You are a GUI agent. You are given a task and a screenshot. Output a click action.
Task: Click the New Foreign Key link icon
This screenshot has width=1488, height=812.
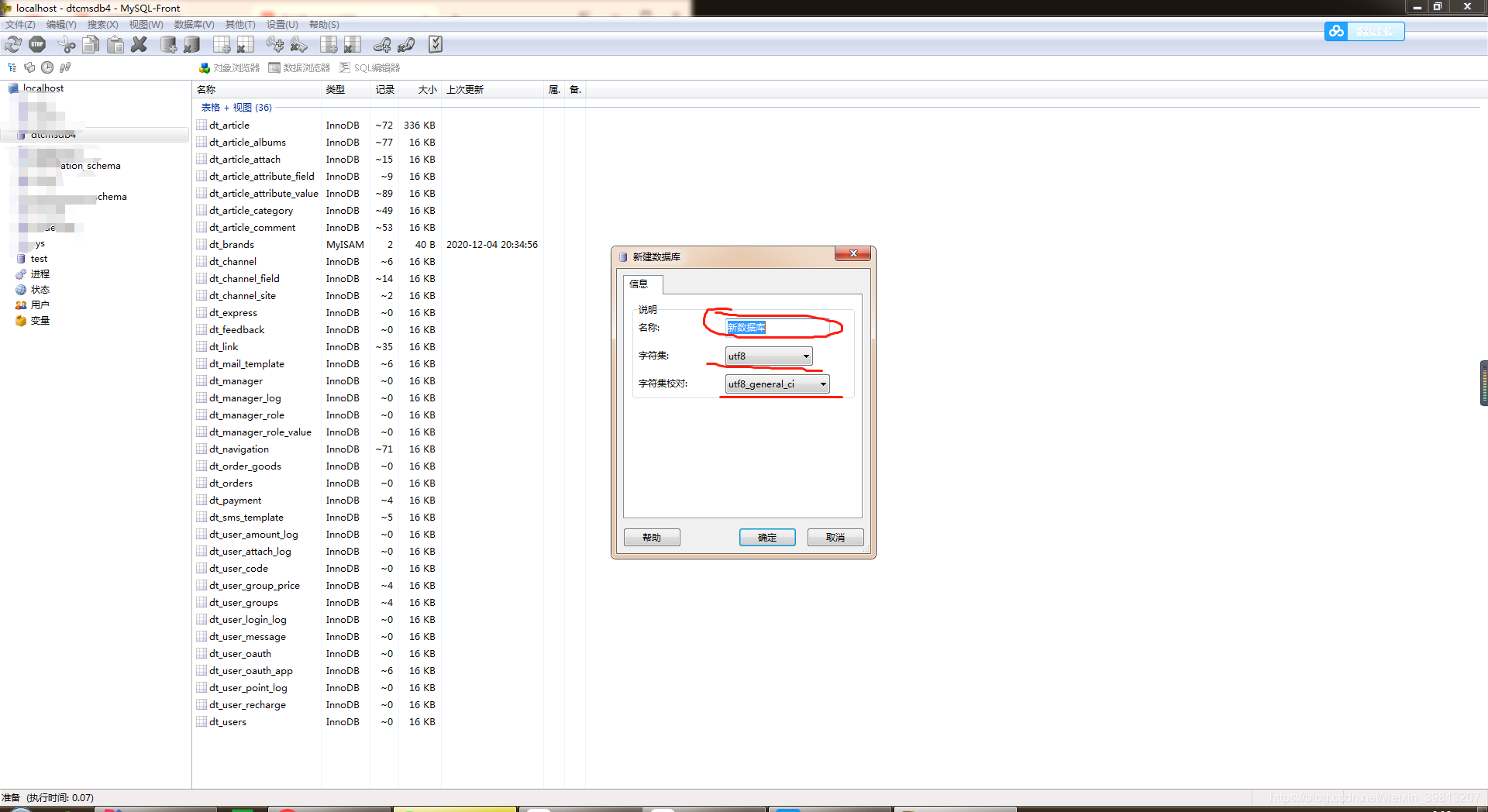point(382,45)
